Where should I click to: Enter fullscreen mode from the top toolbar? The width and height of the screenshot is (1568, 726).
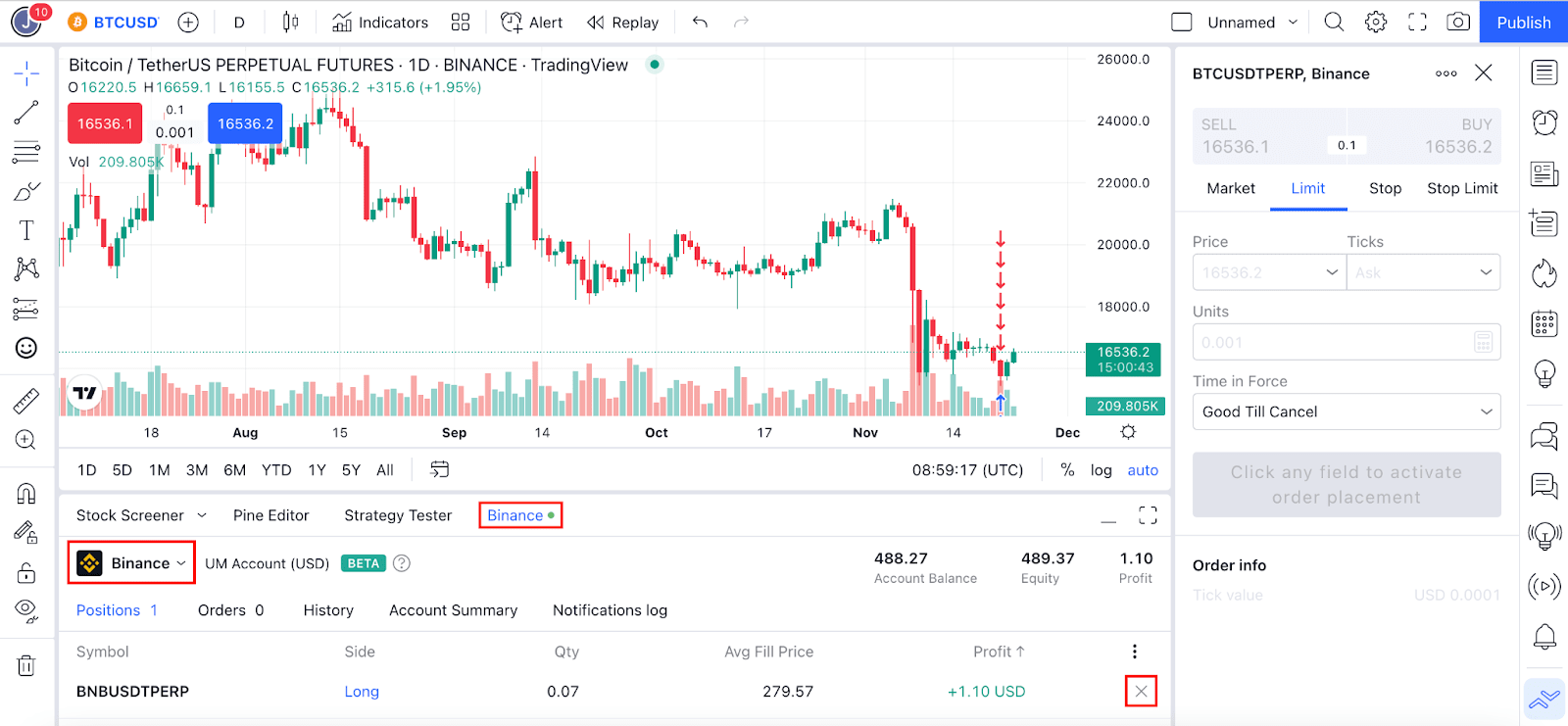[x=1417, y=22]
